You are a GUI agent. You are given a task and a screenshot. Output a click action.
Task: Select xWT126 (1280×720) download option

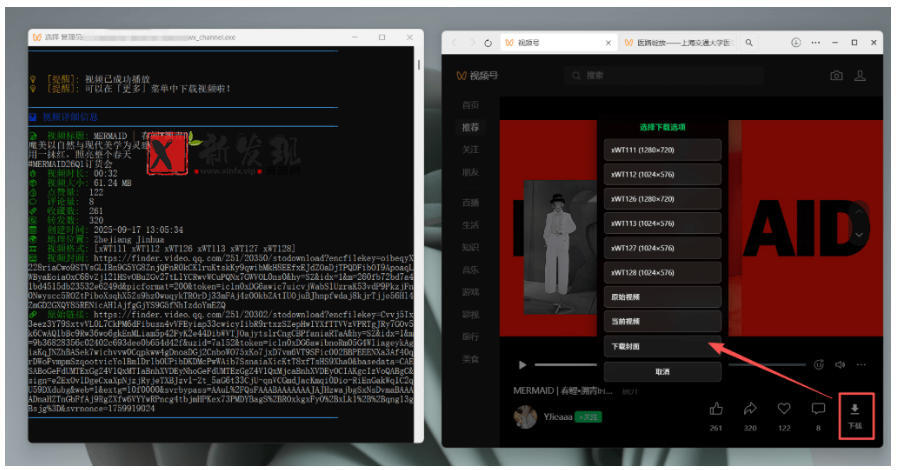coord(662,199)
